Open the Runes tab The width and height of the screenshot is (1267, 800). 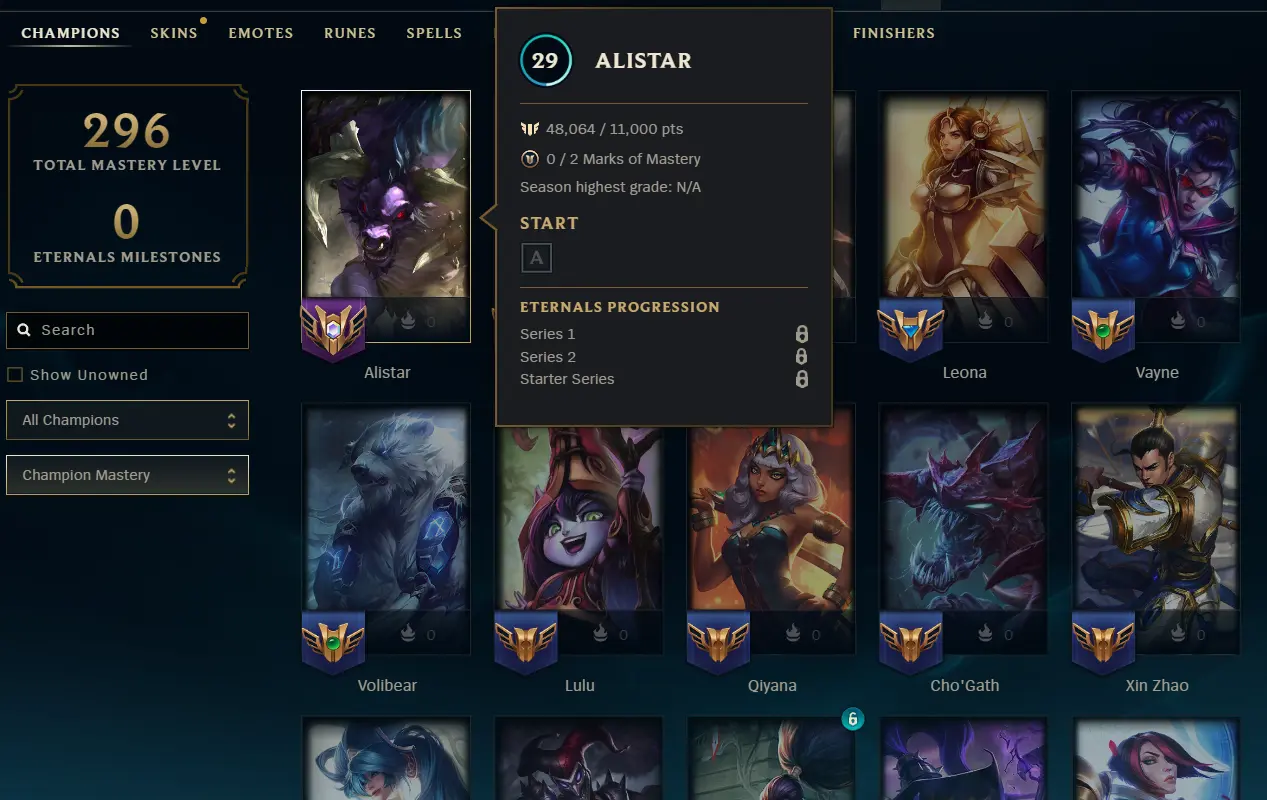click(350, 33)
